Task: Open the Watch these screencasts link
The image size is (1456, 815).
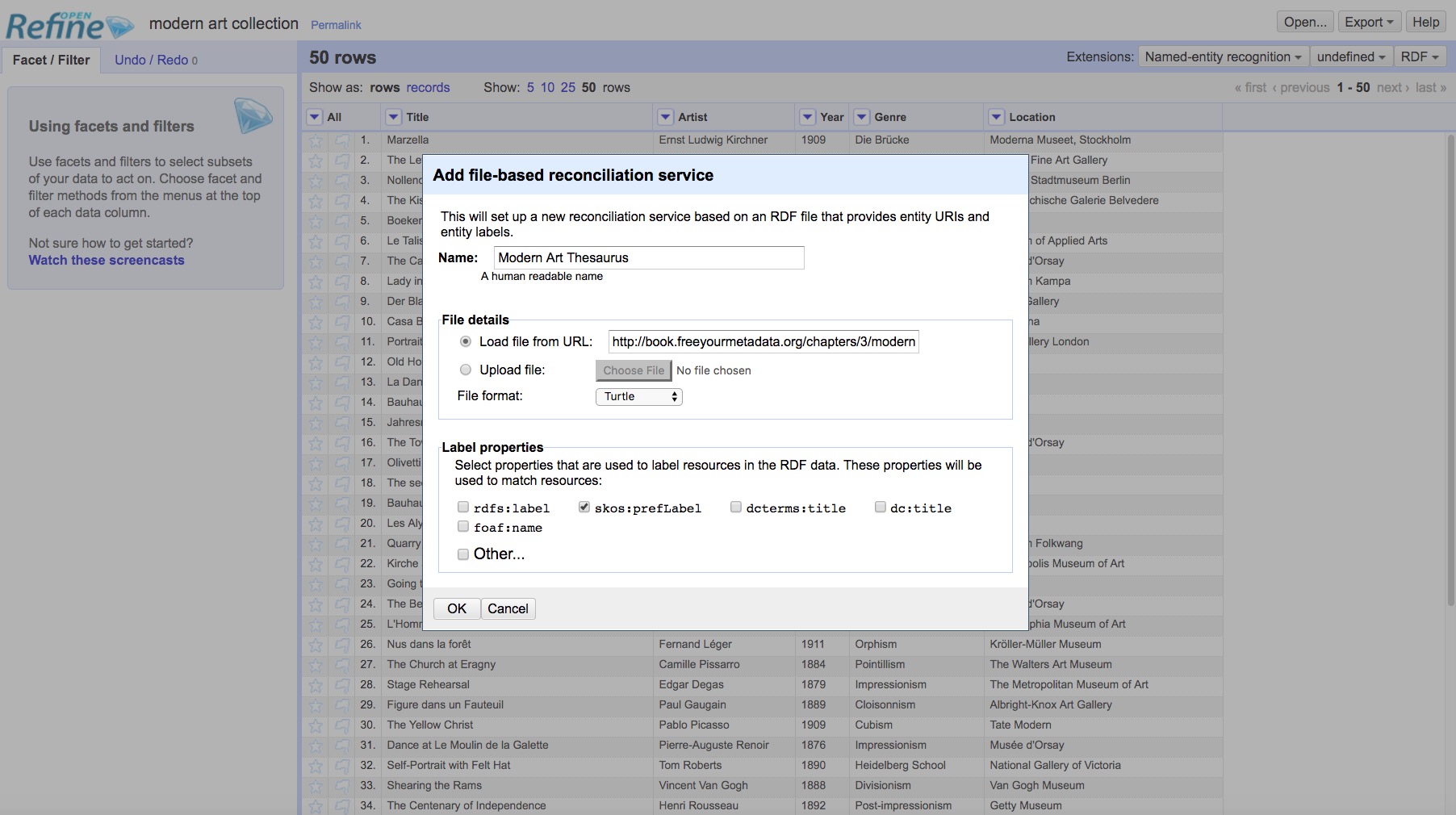Action: point(106,260)
